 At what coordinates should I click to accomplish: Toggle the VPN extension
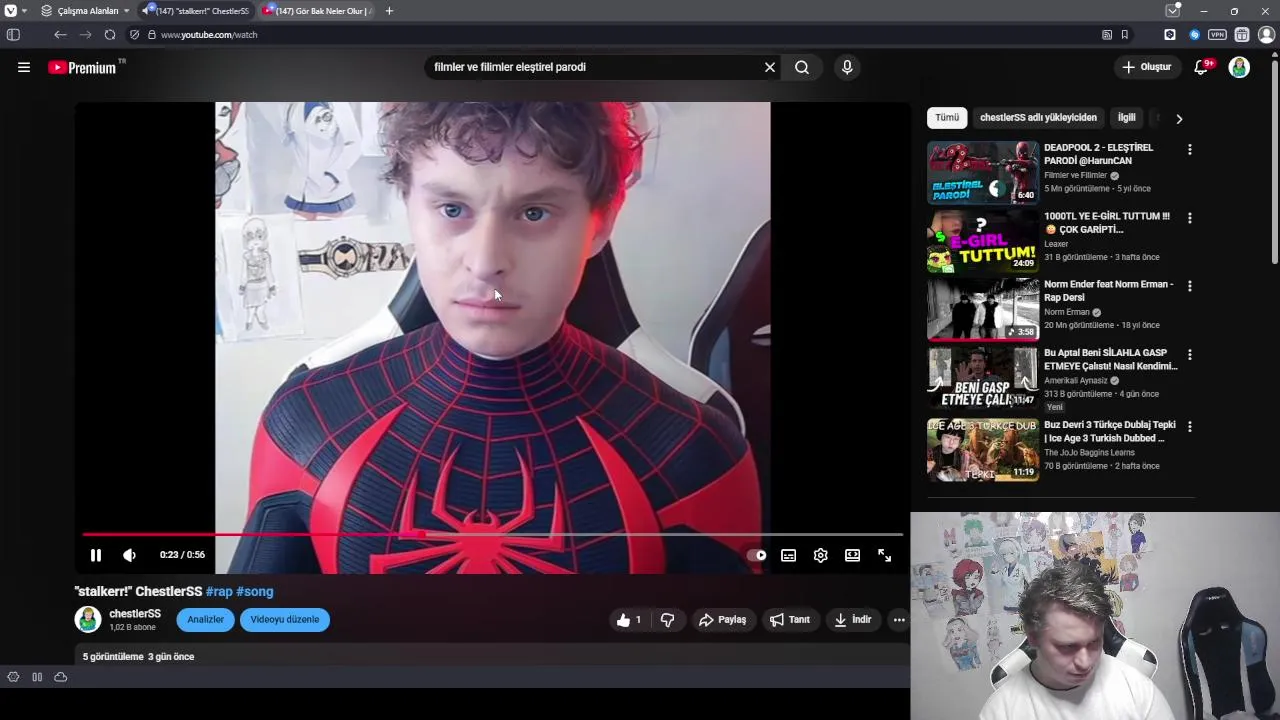(1217, 34)
